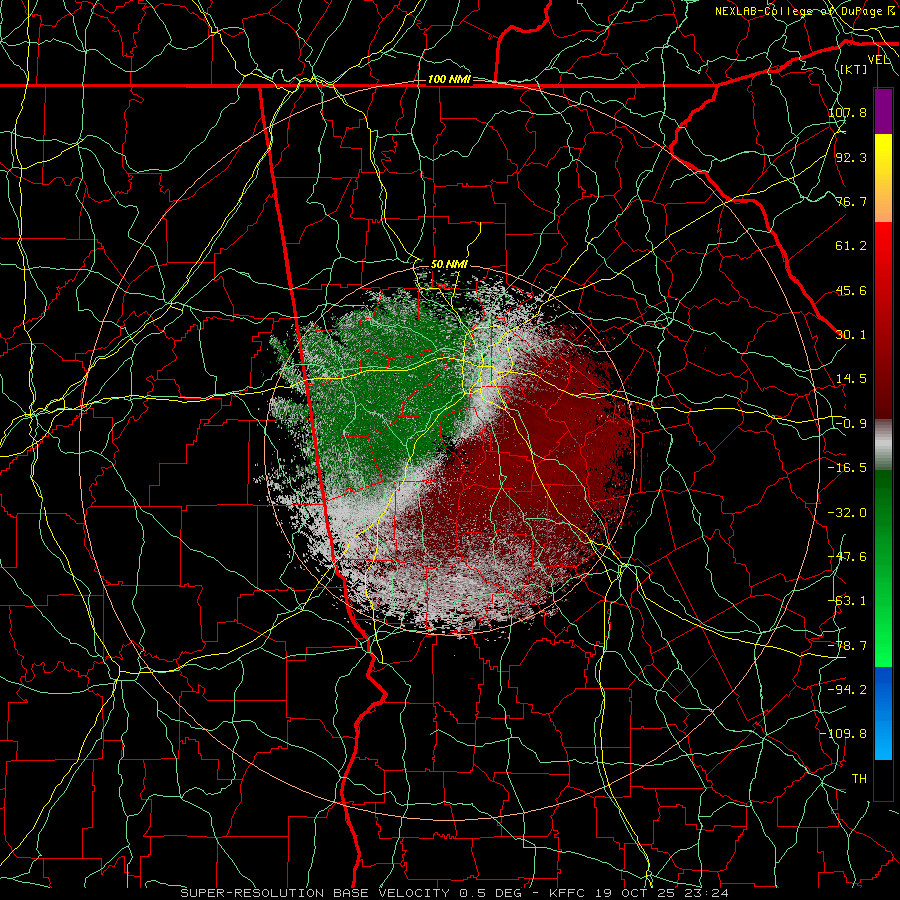Viewport: 900px width, 900px height.
Task: Select the -16.5 scale value
Action: [x=847, y=468]
